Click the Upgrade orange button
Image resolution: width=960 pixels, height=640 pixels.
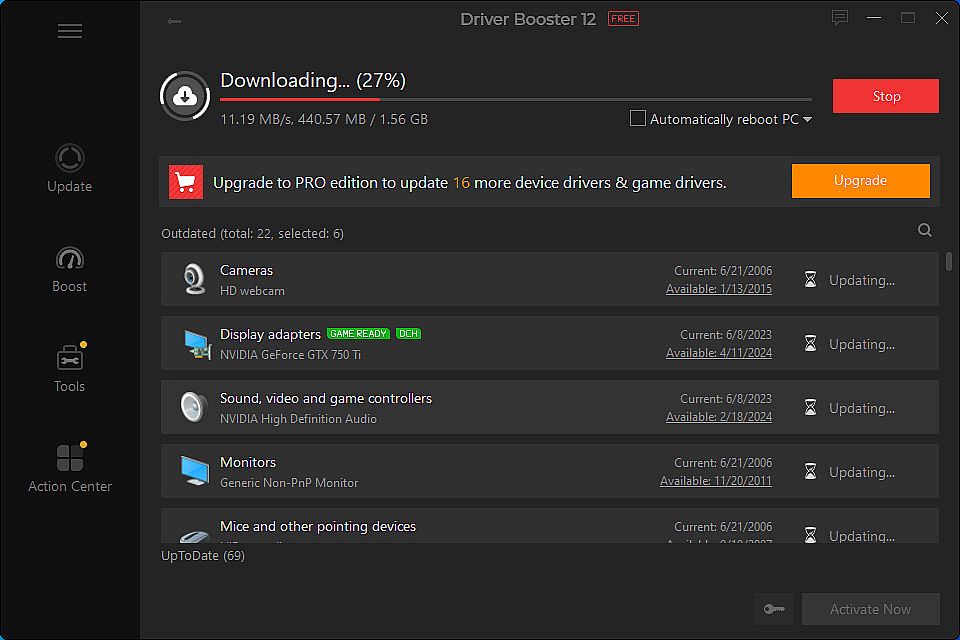coord(860,181)
